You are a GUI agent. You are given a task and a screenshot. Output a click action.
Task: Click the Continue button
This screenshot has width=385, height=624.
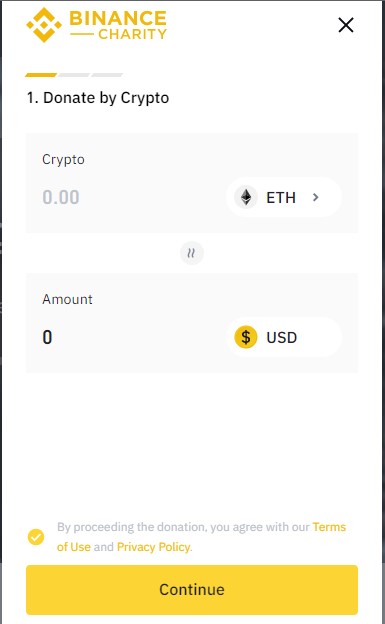tap(192, 589)
